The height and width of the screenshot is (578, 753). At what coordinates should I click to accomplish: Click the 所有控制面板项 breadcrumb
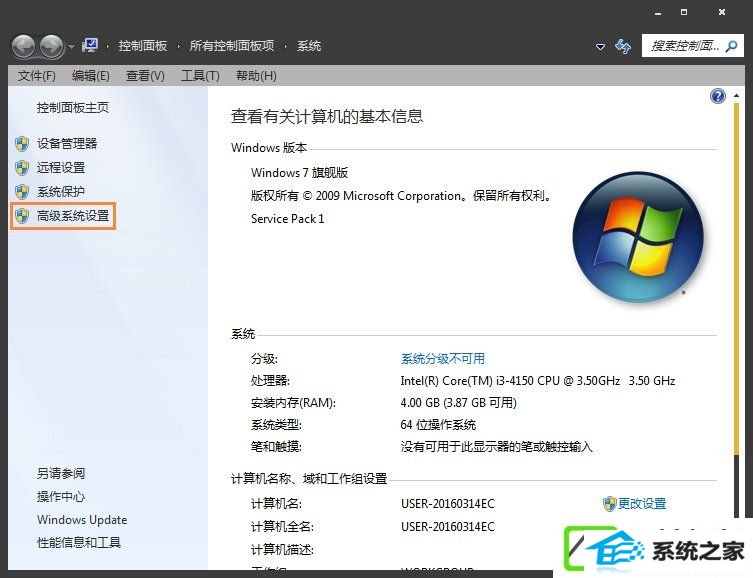click(x=232, y=46)
